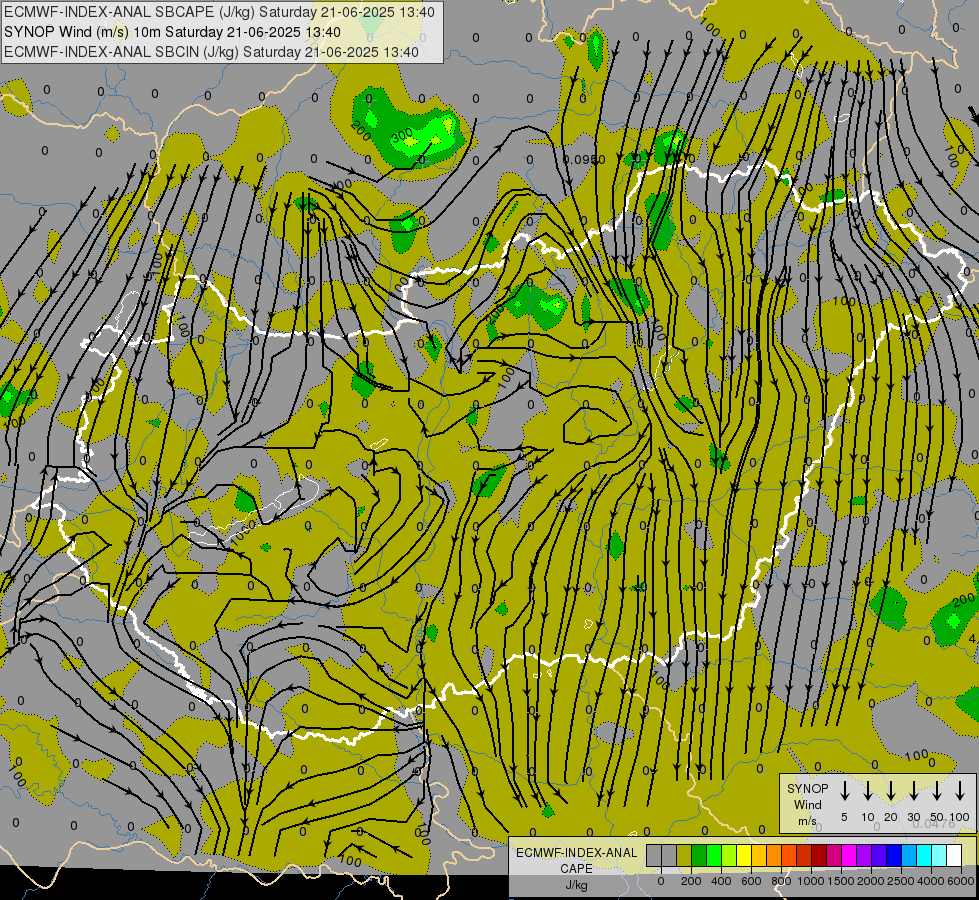The width and height of the screenshot is (979, 900).
Task: Click the '1500' tick label of CAPE scale
Action: pos(841,881)
